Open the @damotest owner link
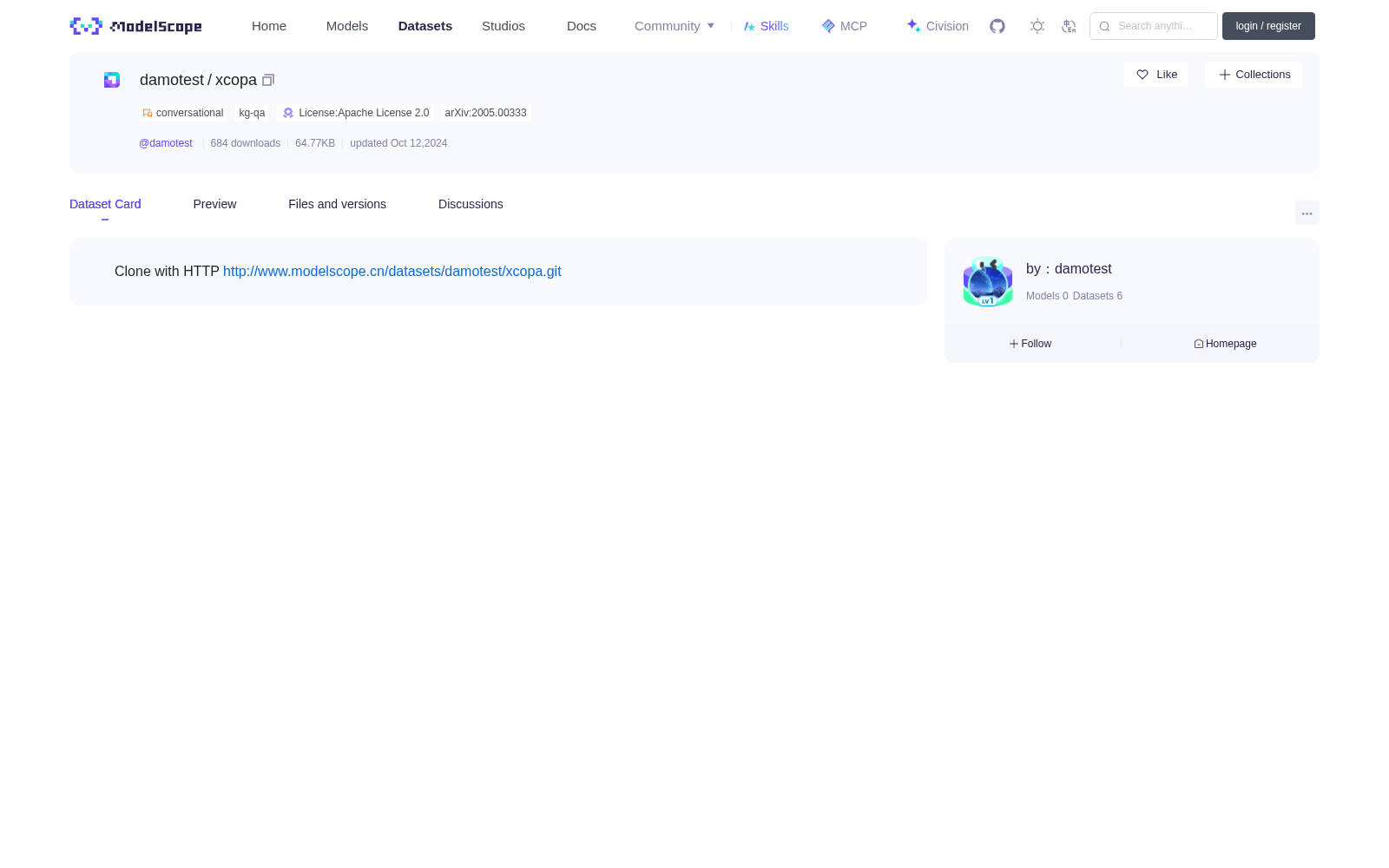 (166, 143)
